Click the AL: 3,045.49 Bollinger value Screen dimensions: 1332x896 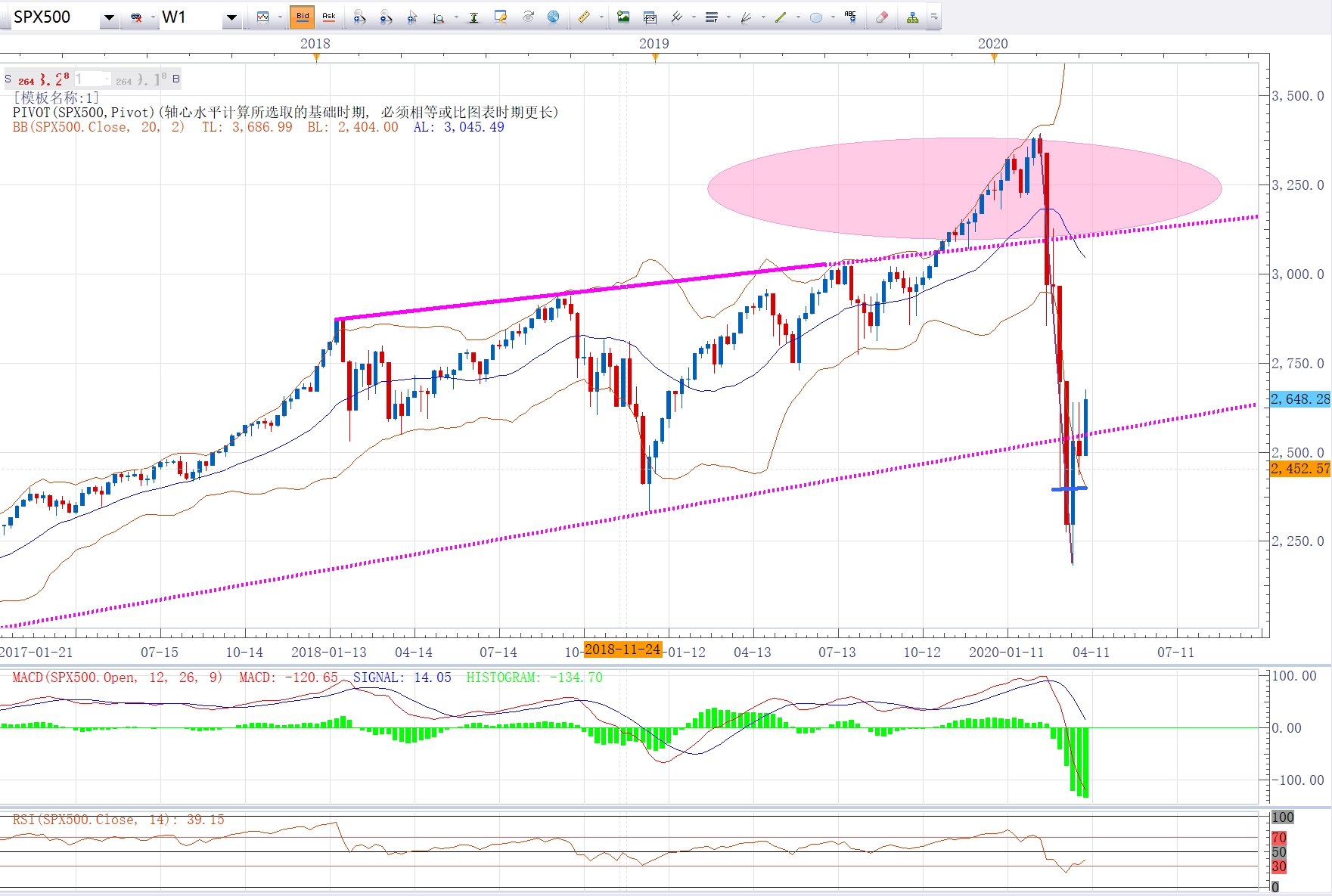click(x=459, y=127)
